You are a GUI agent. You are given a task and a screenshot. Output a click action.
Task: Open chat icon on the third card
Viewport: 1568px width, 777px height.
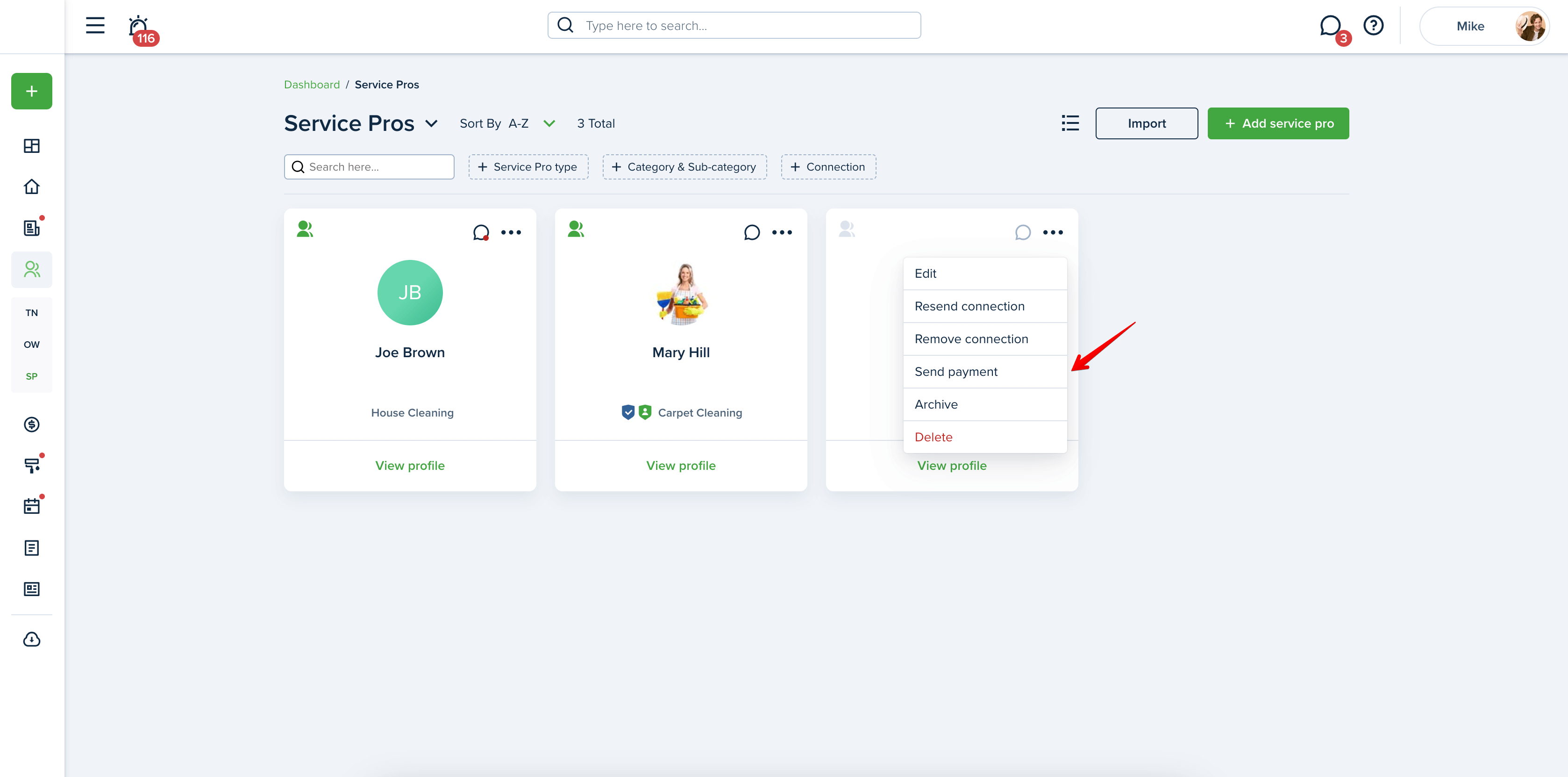[x=1023, y=233]
